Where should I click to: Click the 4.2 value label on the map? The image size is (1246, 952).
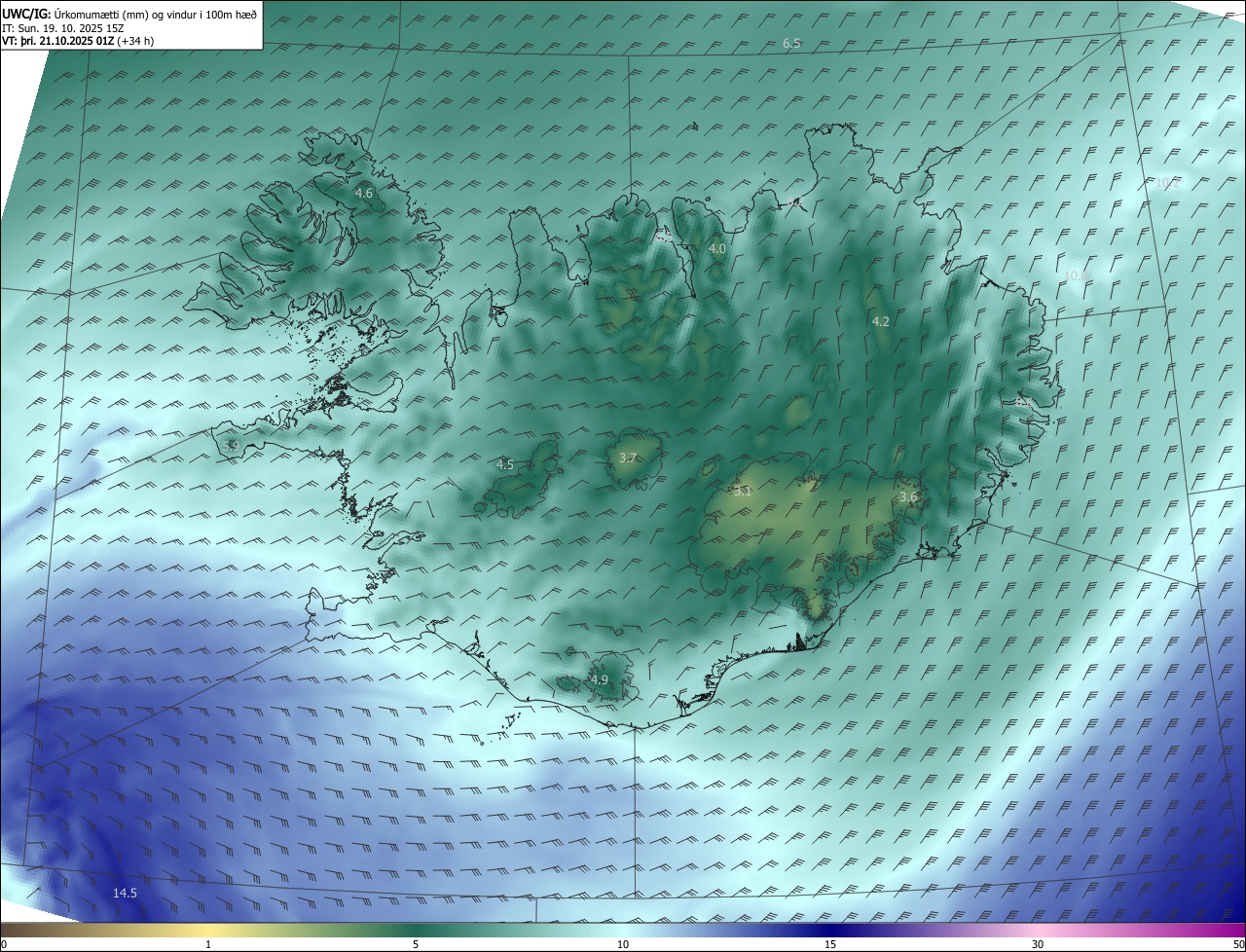pyautogui.click(x=880, y=321)
